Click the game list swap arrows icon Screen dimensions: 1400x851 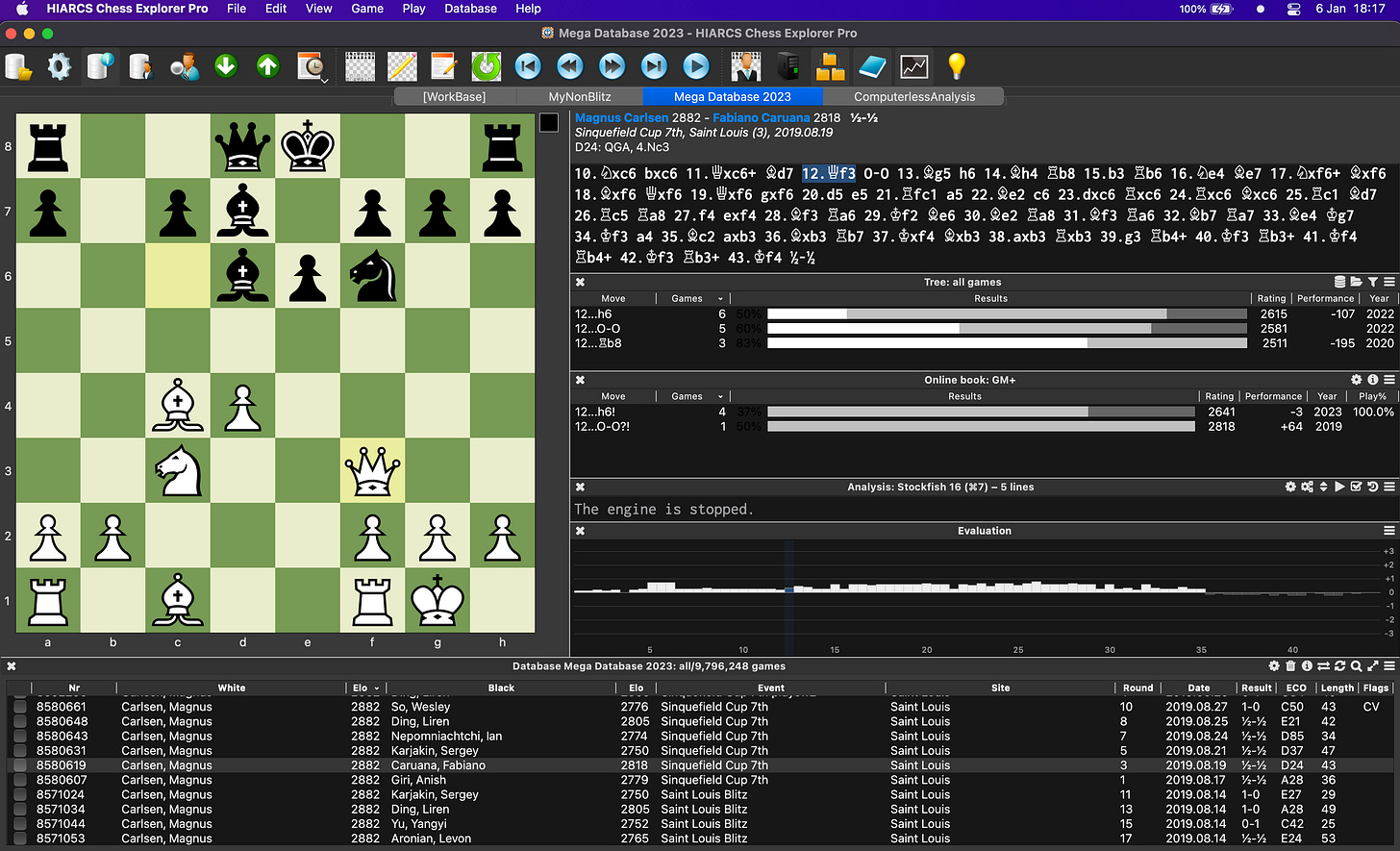(1323, 665)
